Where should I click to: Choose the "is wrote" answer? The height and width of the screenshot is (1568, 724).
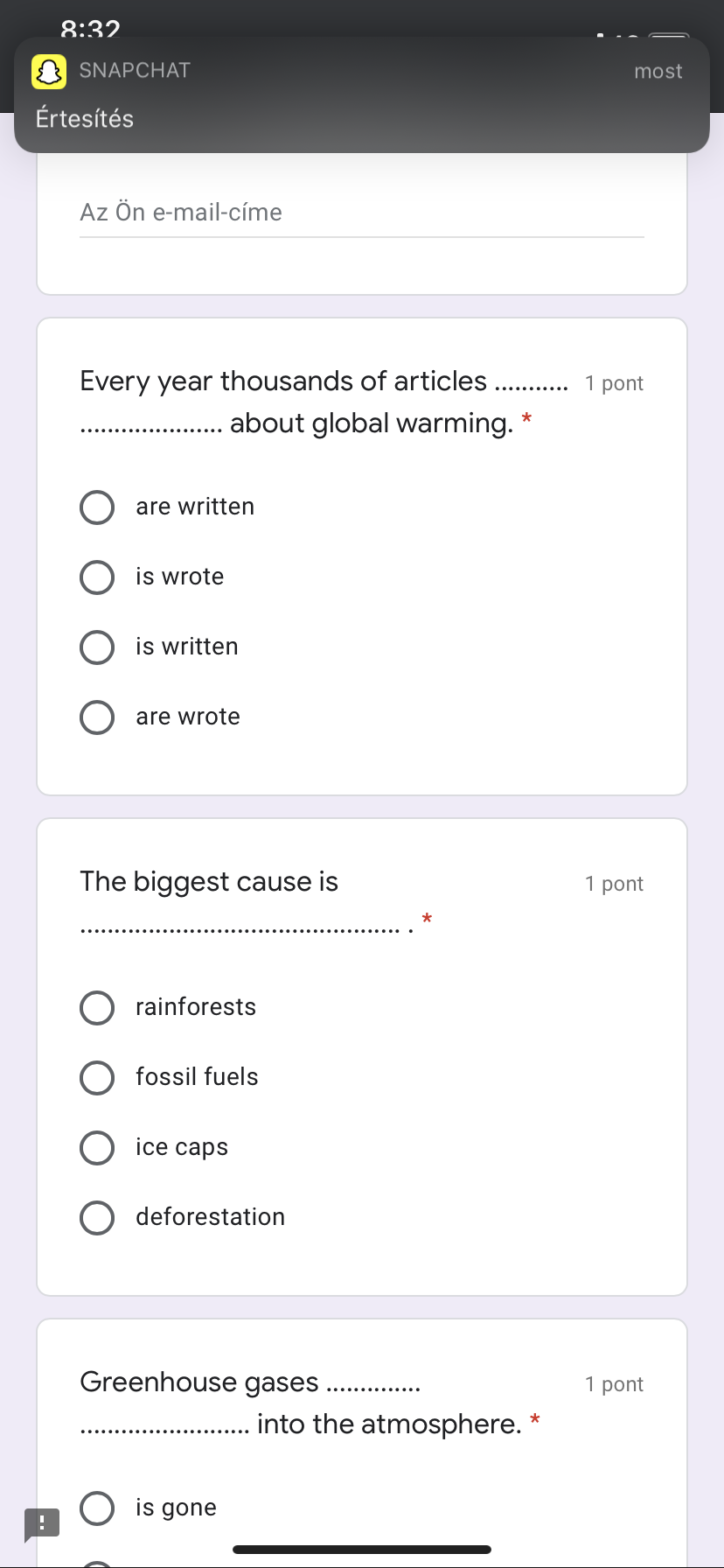coord(97,577)
